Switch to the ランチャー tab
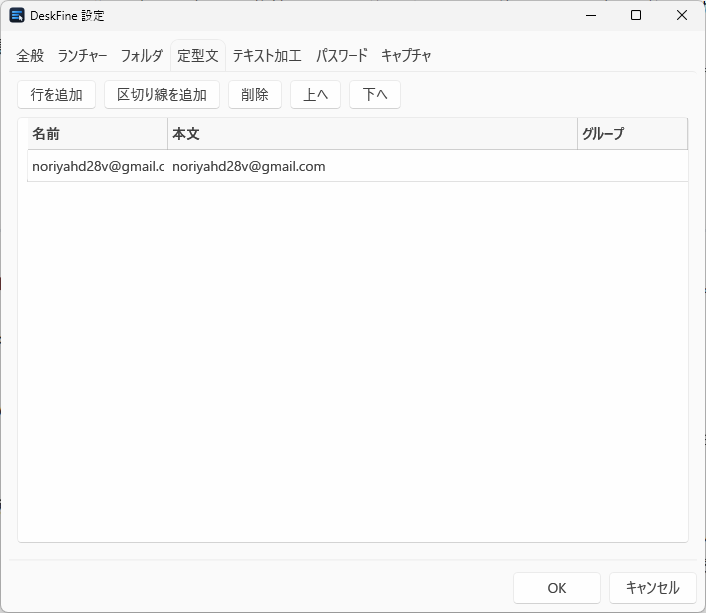Viewport: 706px width, 613px height. 82,56
